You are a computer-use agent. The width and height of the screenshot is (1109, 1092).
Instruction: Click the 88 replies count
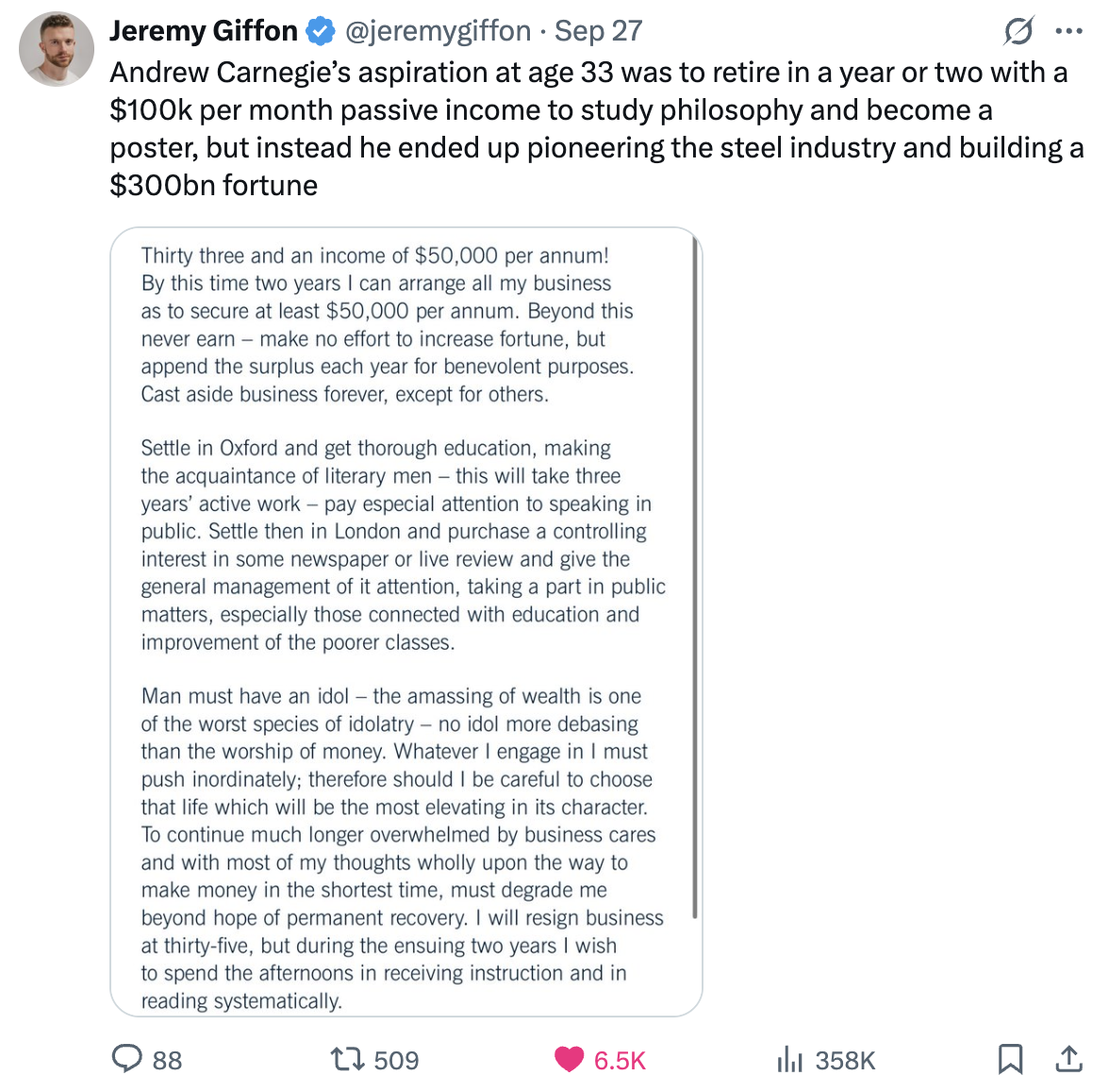[x=167, y=1061]
